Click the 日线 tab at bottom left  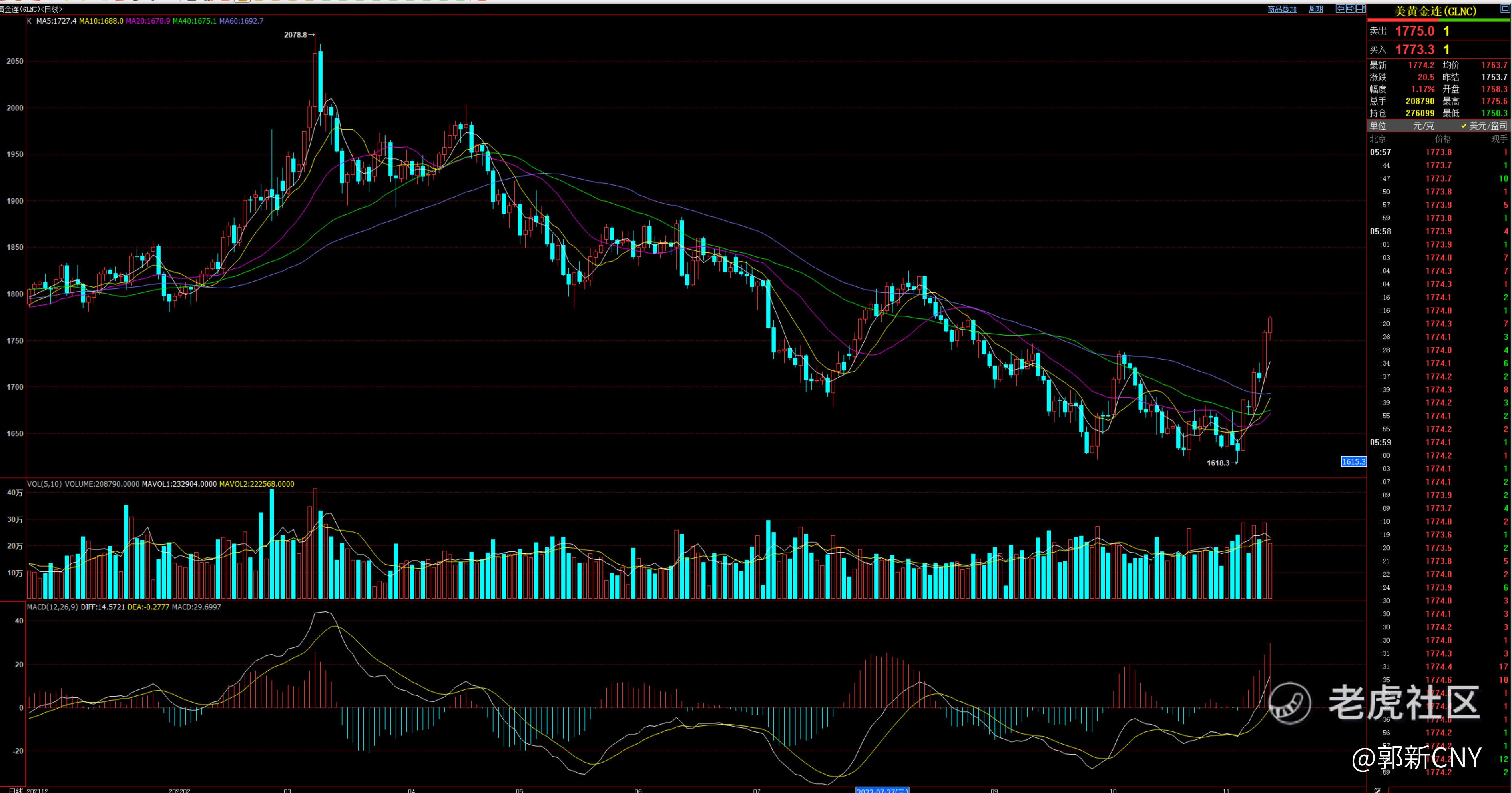[x=16, y=790]
